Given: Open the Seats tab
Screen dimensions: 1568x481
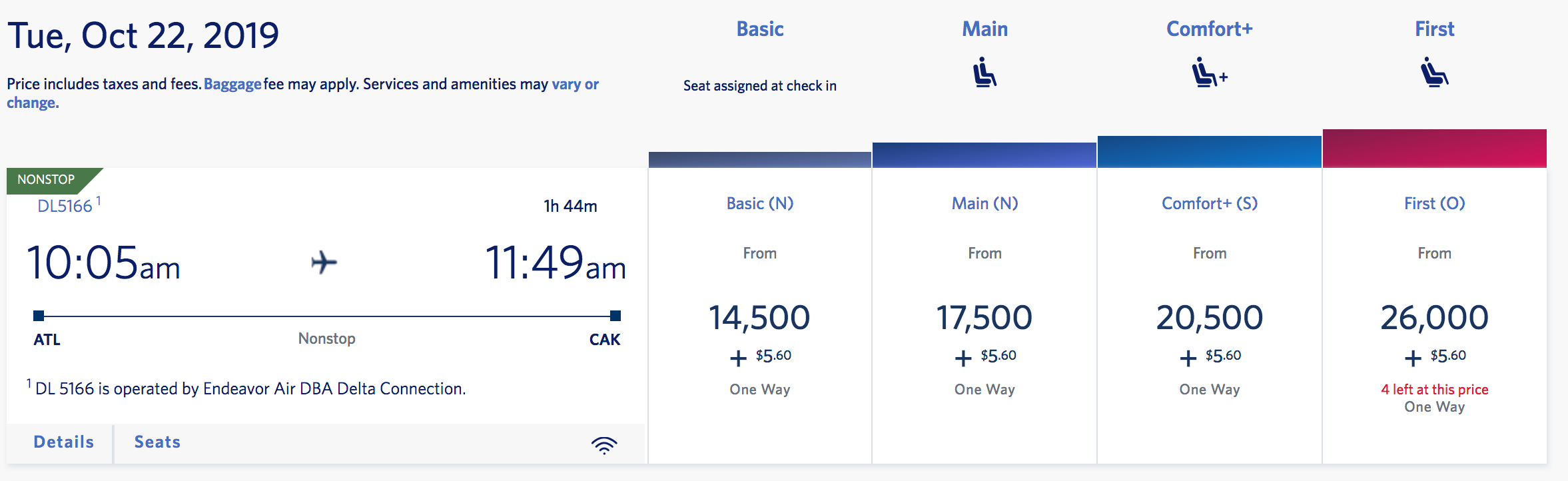Looking at the screenshot, I should pos(157,442).
